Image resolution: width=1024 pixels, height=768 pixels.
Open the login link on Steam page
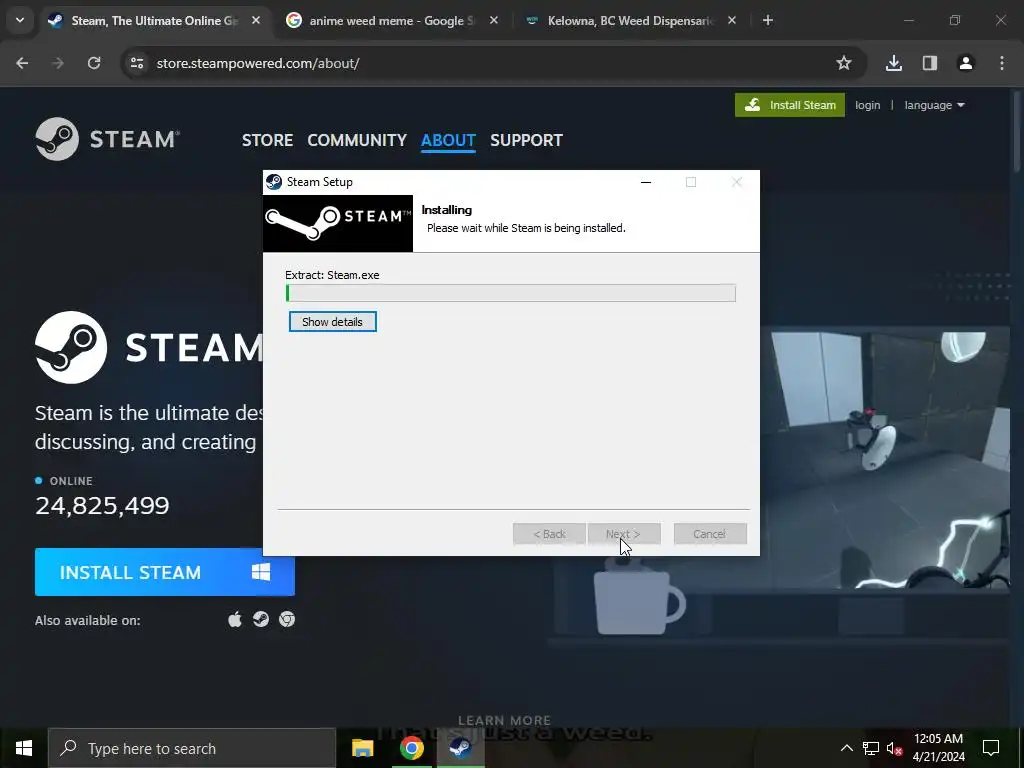click(867, 105)
